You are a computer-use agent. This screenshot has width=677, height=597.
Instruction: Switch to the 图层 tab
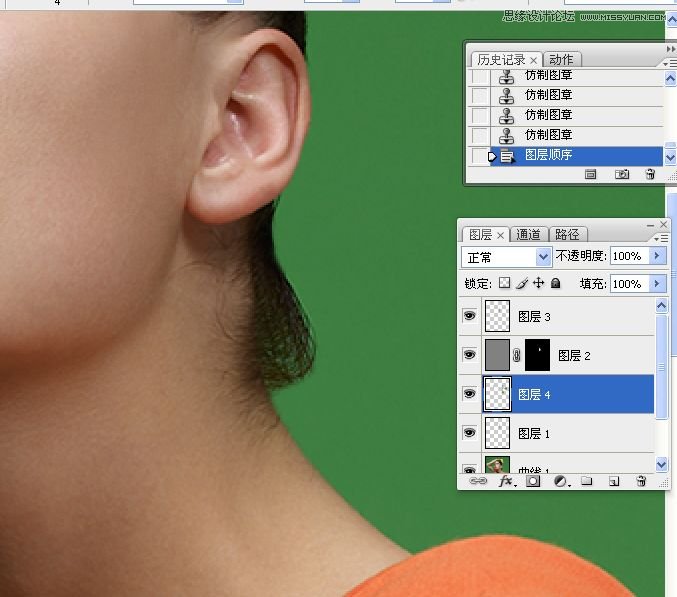coord(481,234)
